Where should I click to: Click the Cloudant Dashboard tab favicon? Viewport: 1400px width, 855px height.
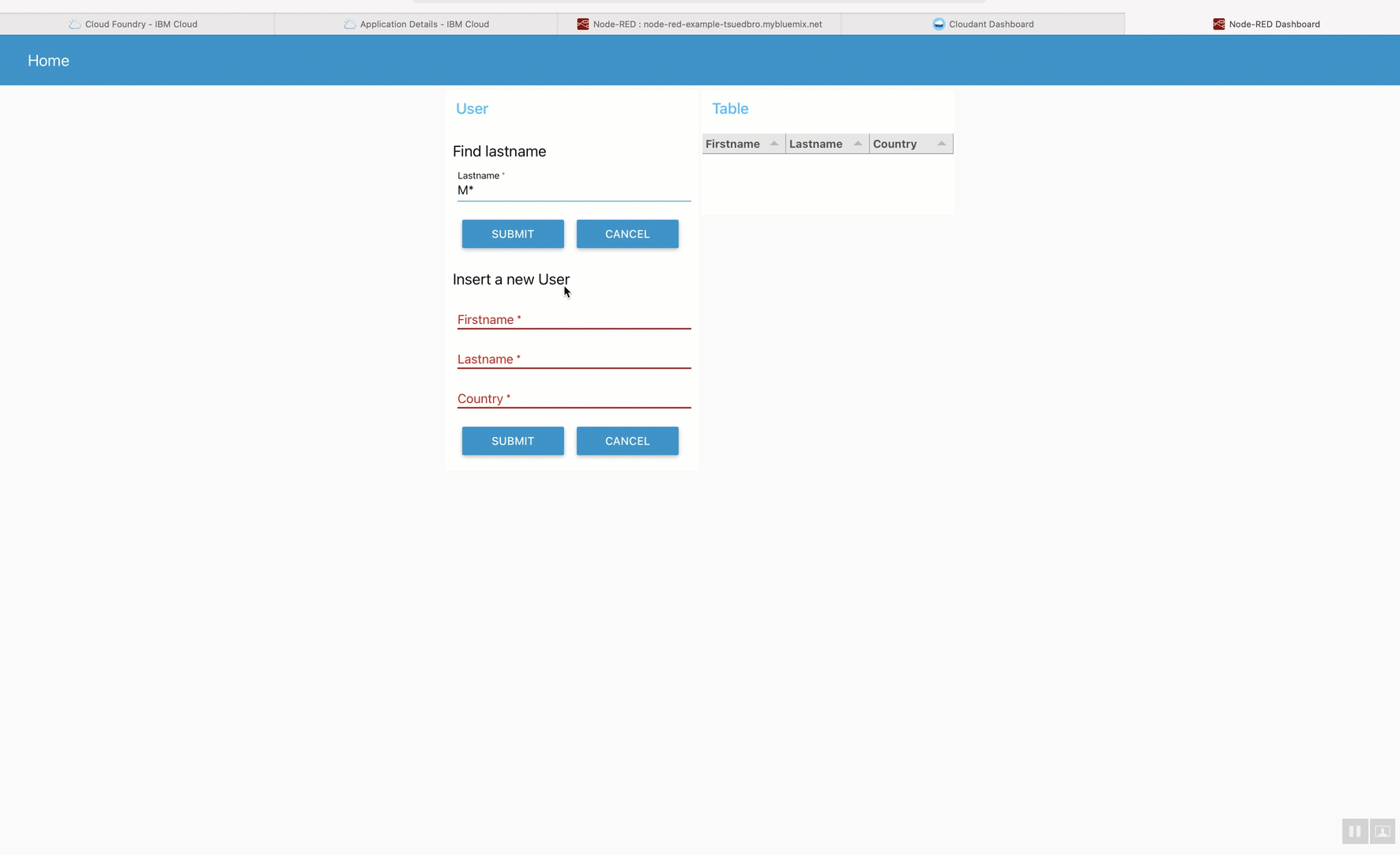[939, 24]
